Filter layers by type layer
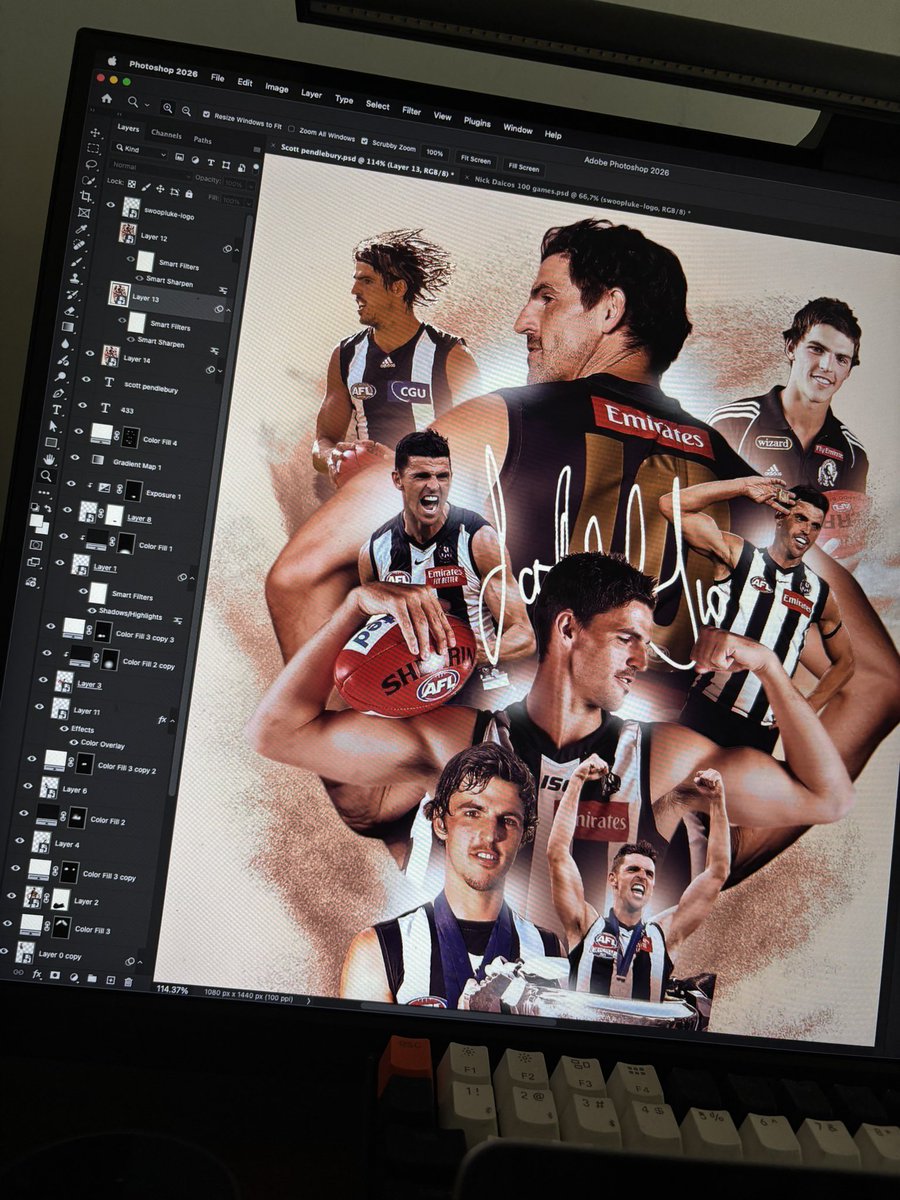The image size is (900, 1200). click(x=211, y=162)
